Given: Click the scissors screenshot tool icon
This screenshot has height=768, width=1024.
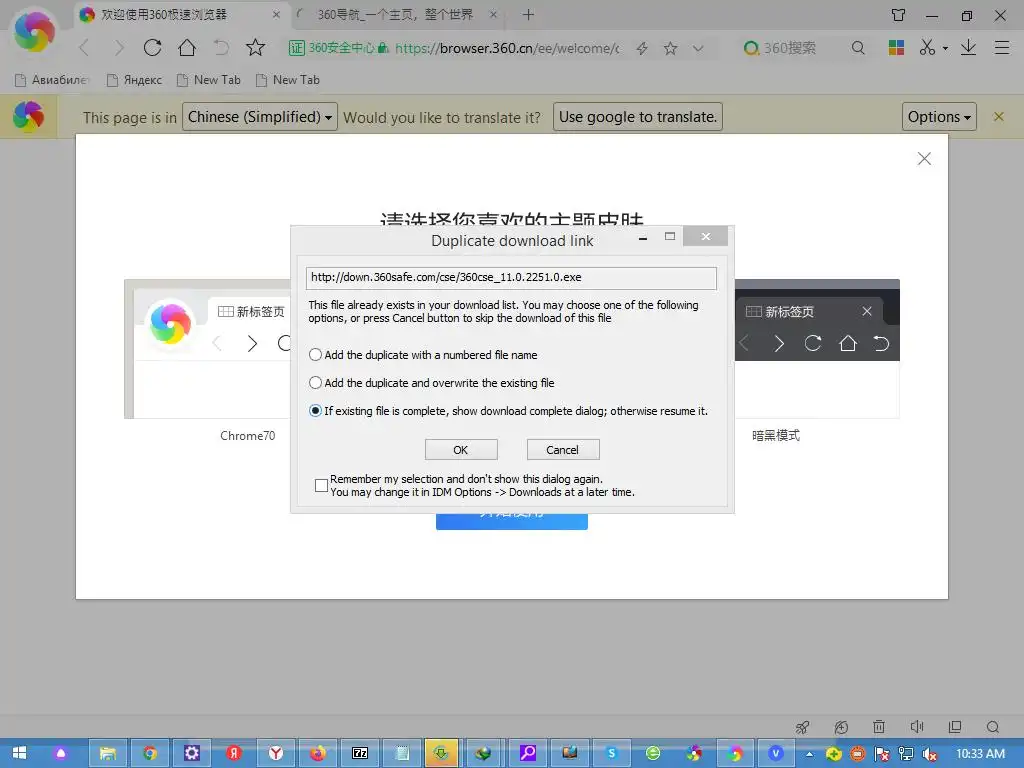Looking at the screenshot, I should tap(927, 48).
